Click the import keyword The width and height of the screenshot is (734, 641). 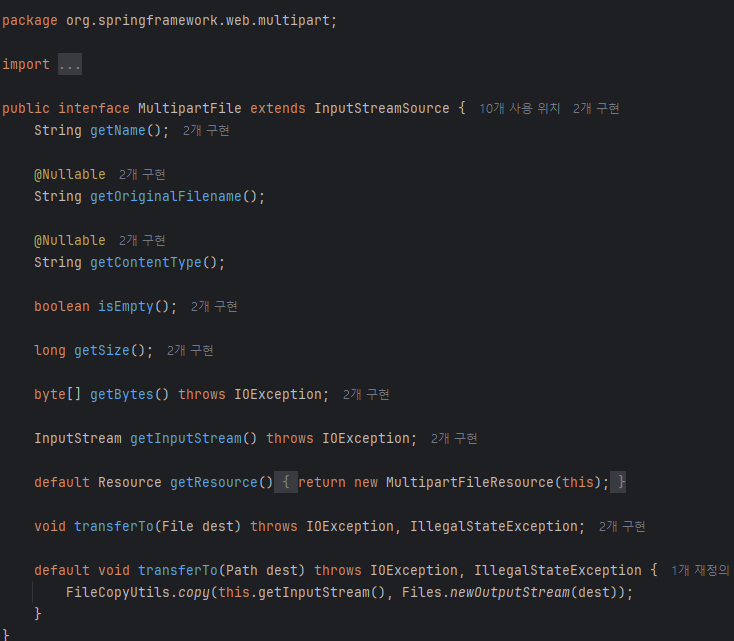click(26, 64)
